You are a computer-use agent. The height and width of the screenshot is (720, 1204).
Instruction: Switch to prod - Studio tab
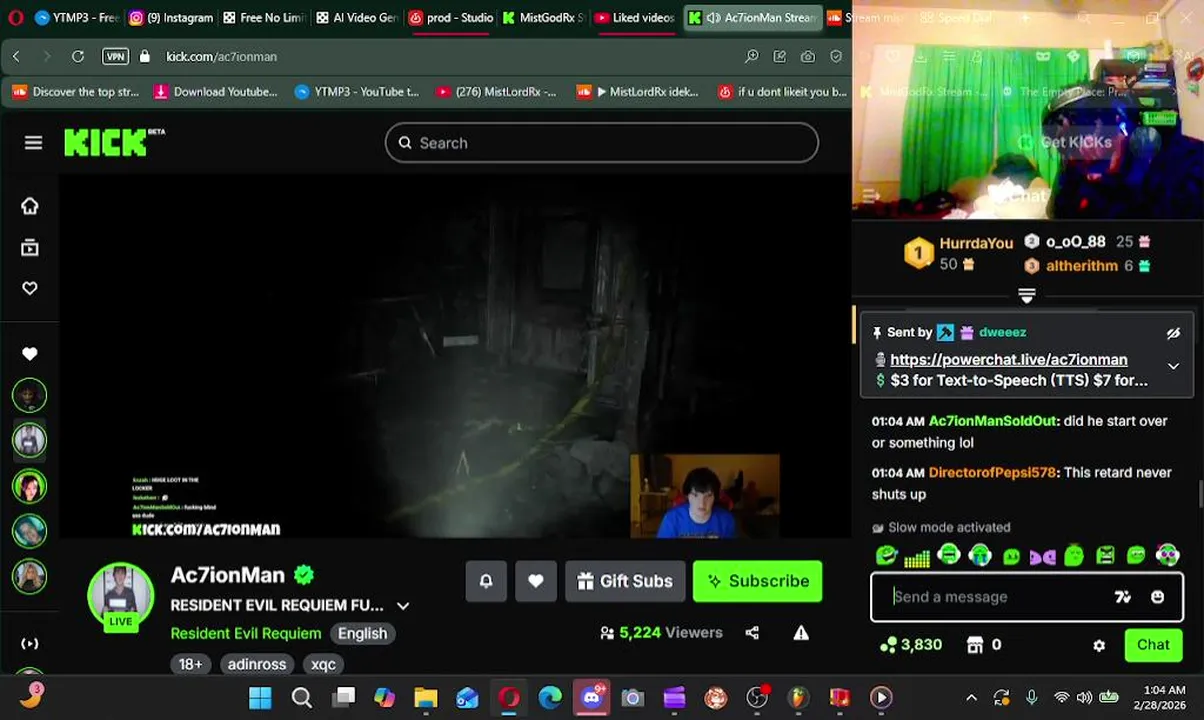(450, 17)
